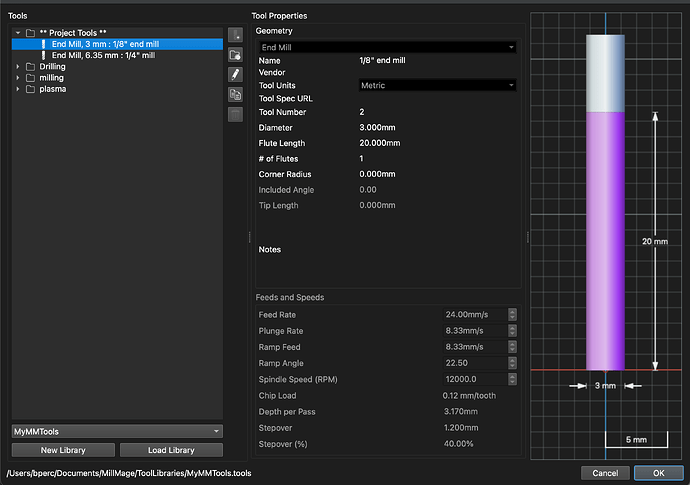Click the Cancel button
Screen dimensions: 690x485
point(605,473)
